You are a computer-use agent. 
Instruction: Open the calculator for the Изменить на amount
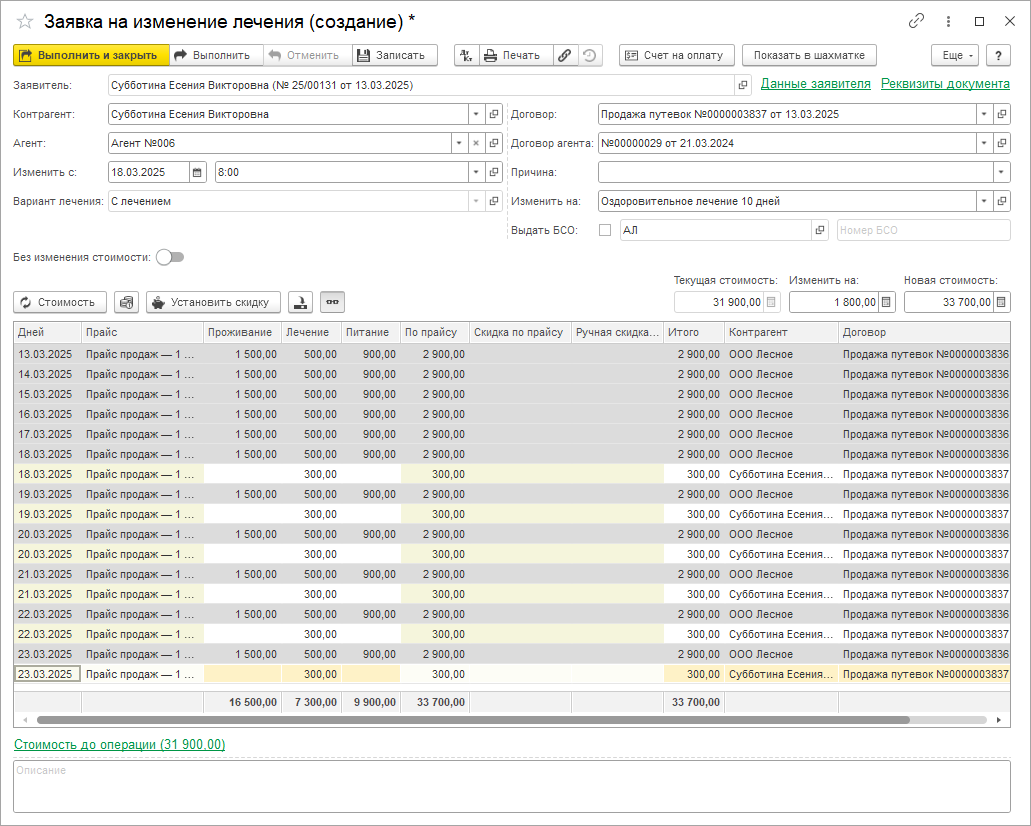coord(886,302)
